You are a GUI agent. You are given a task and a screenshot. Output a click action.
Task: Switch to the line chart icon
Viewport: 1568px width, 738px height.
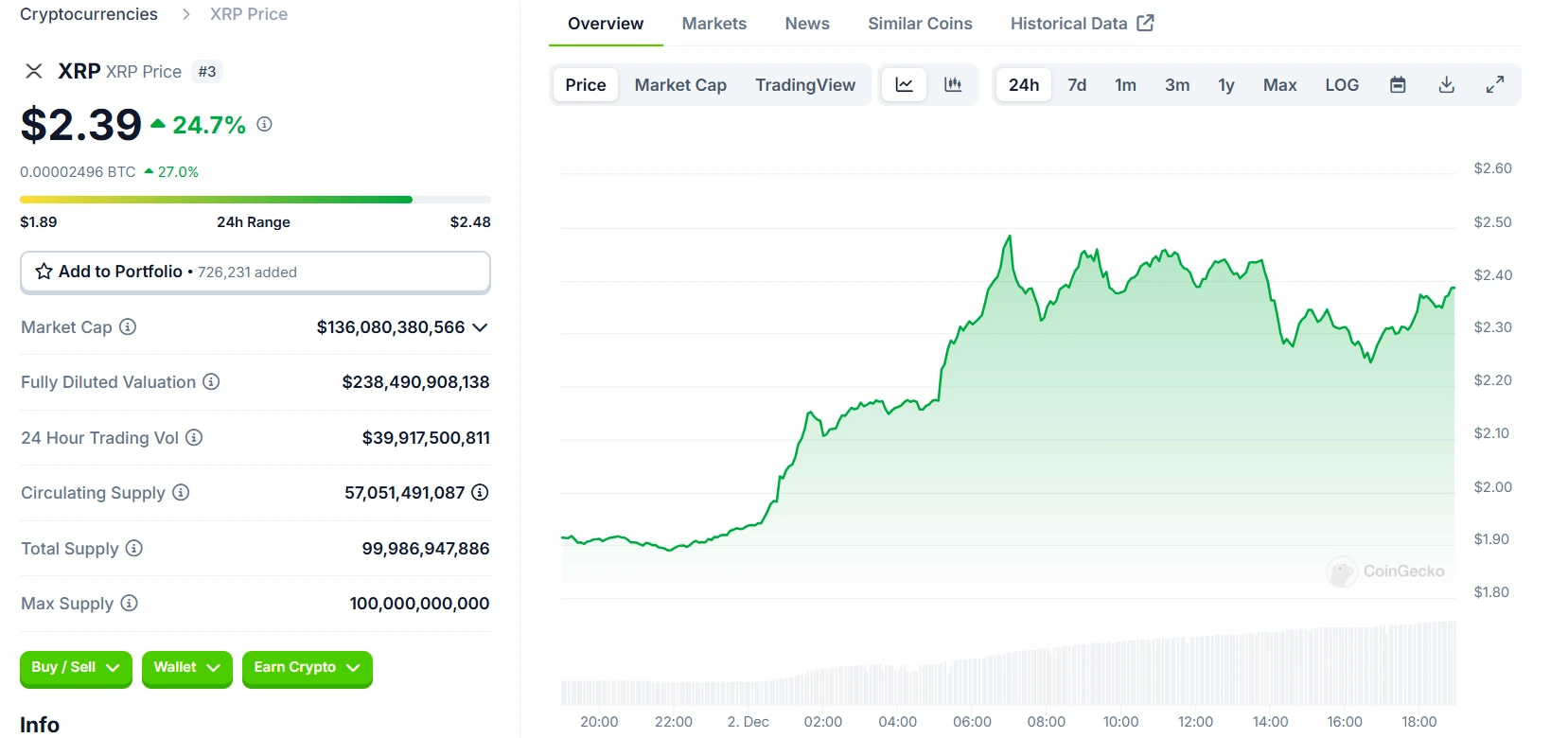(x=905, y=85)
